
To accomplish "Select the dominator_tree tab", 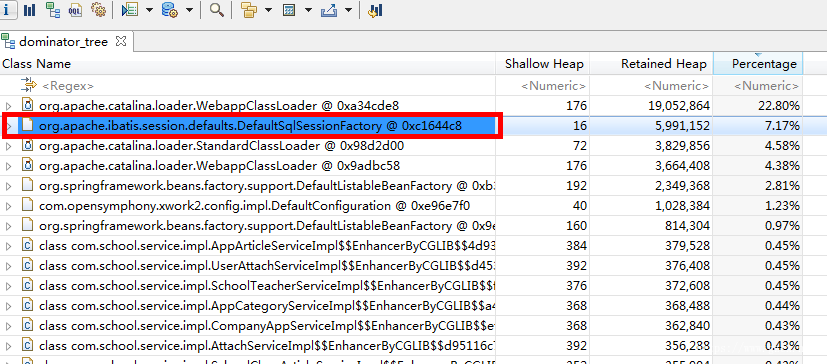I will (63, 41).
